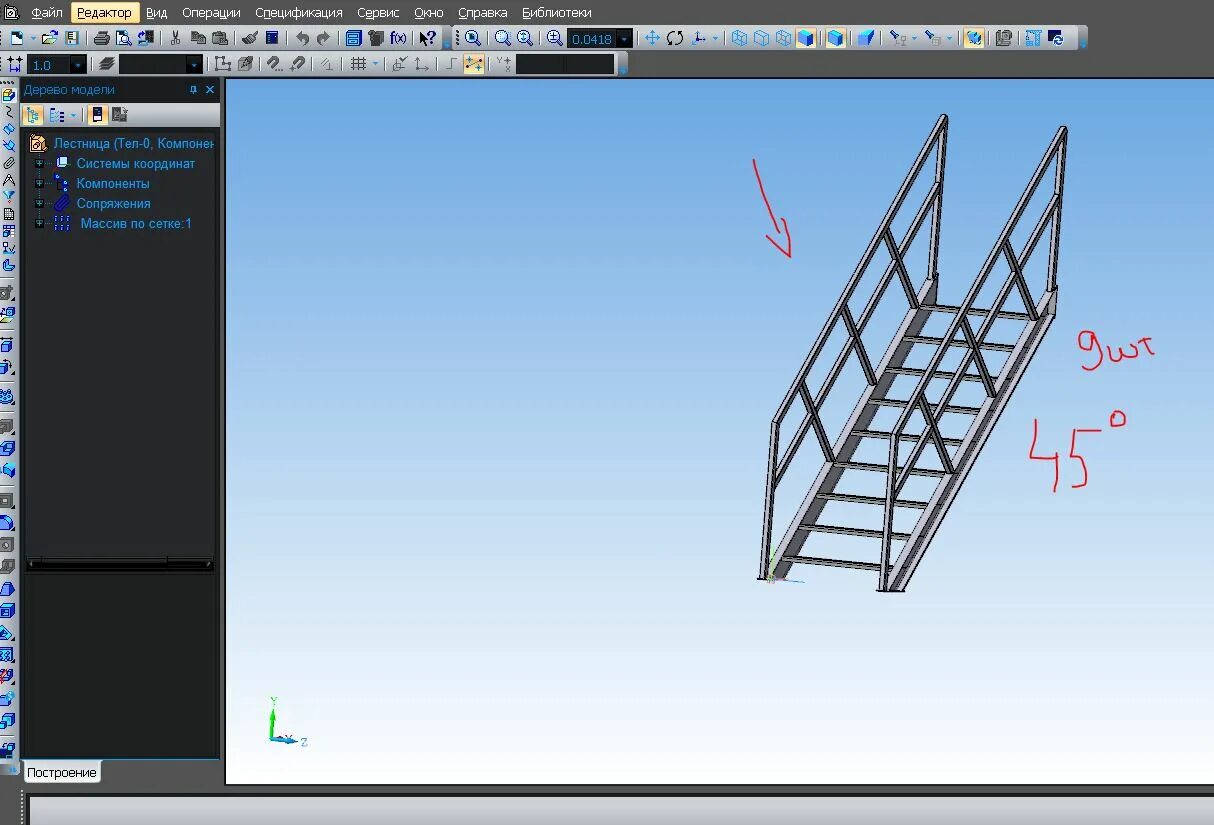1214x825 pixels.
Task: Click in the current step field 1.0
Action: [x=47, y=64]
